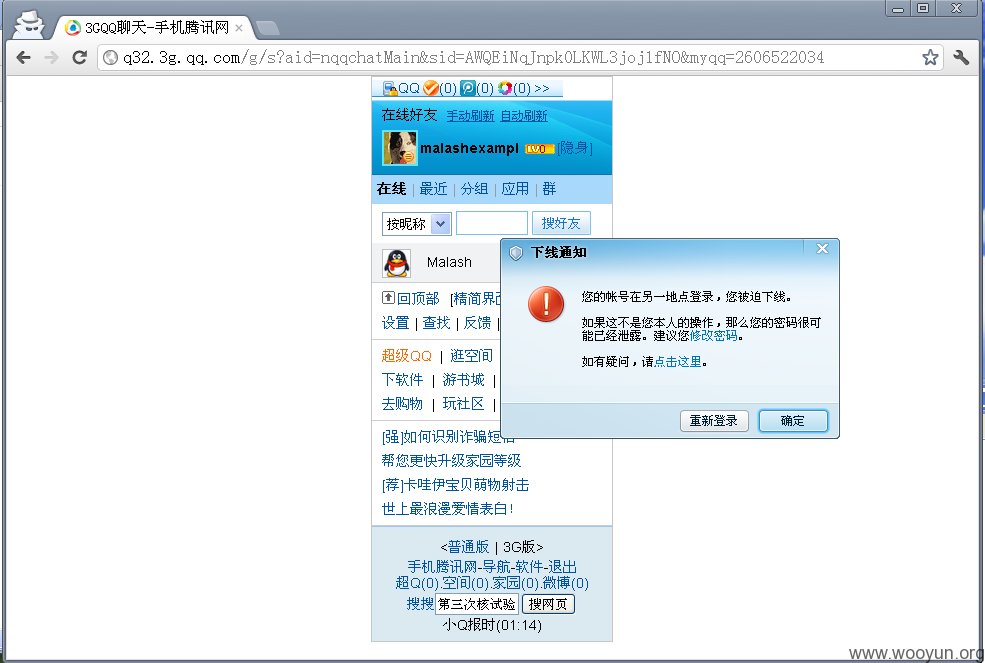The width and height of the screenshot is (985, 663).
Task: Click the 搜搜 search input field
Action: tap(477, 605)
